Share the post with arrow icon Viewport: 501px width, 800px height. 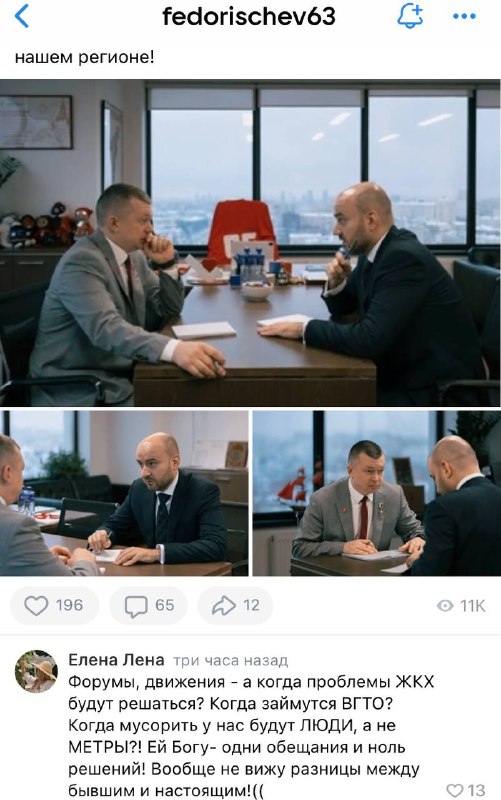pyautogui.click(x=224, y=606)
